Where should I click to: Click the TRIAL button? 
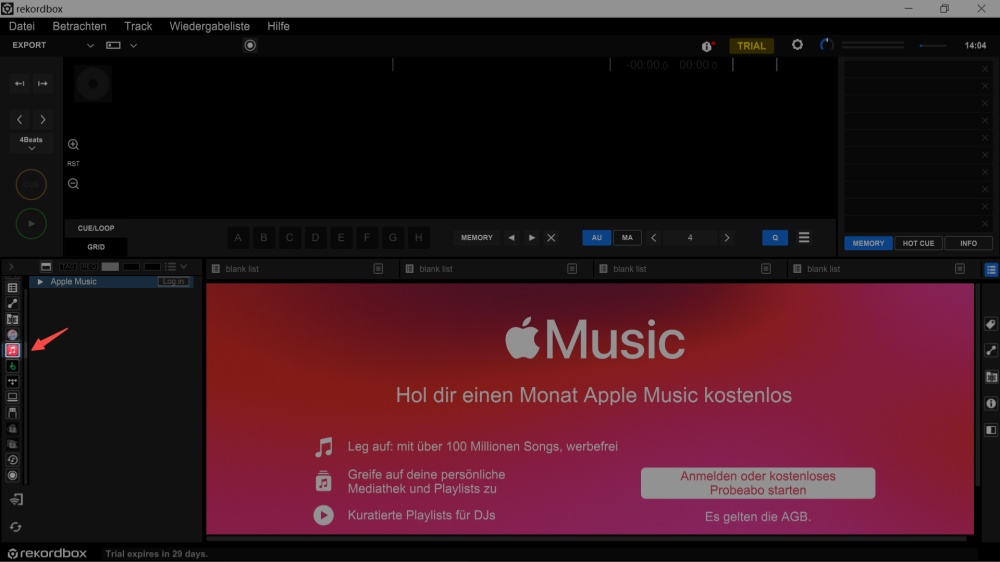(751, 46)
